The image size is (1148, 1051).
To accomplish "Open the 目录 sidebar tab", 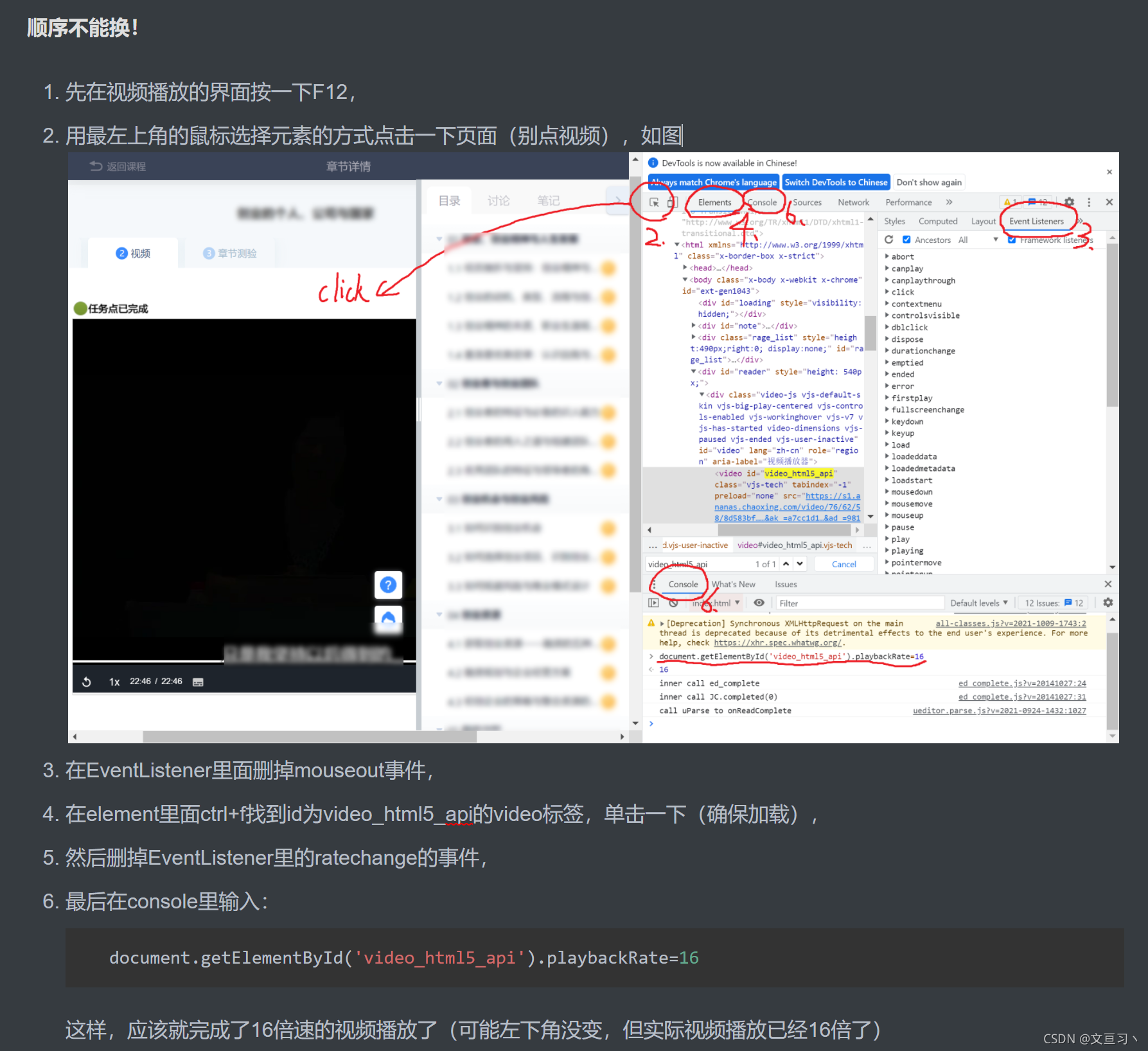I will coord(449,201).
